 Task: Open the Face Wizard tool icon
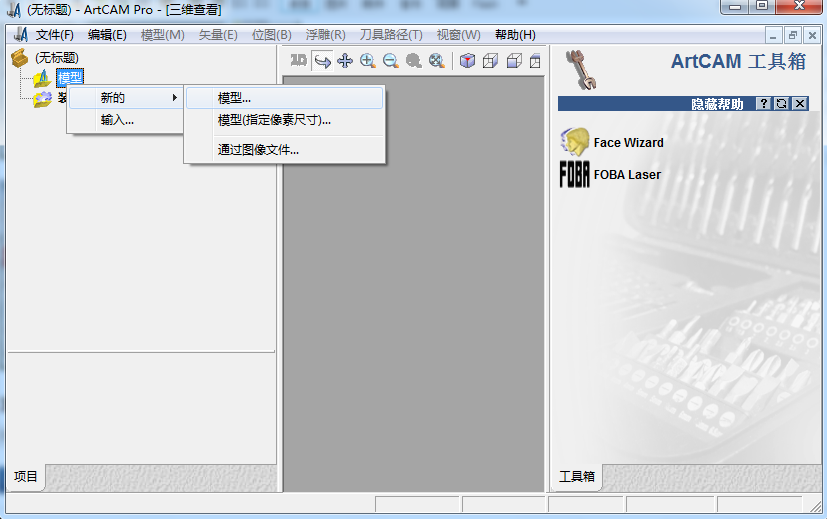[574, 142]
